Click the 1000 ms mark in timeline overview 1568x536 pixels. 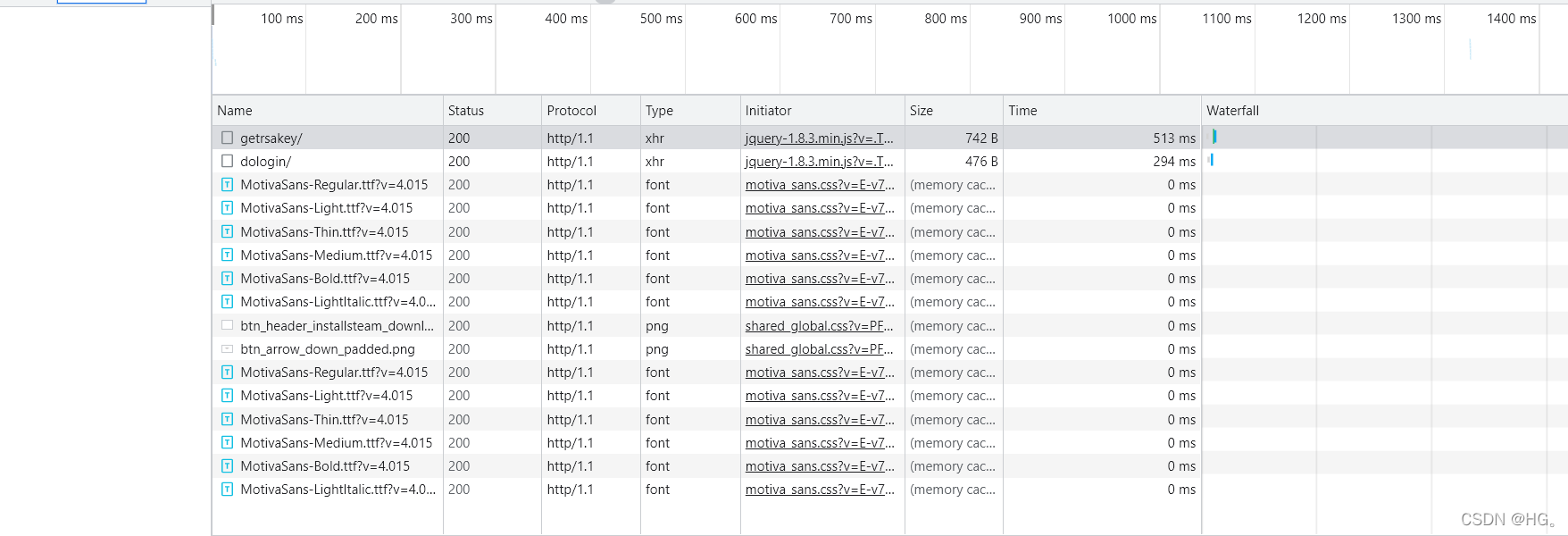1132,19
